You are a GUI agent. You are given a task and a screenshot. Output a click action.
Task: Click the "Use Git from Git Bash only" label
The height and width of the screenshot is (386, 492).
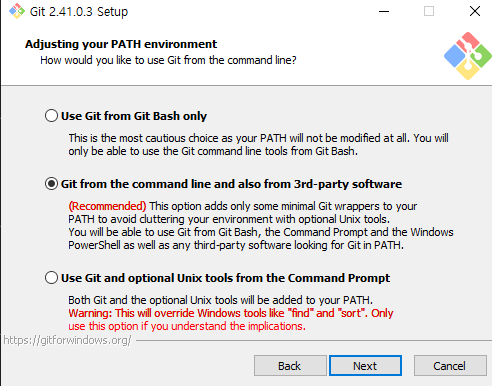pyautogui.click(x=134, y=116)
